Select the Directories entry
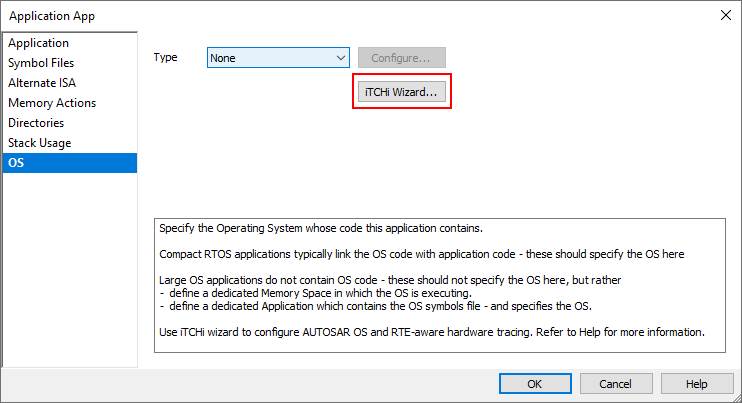Viewport: 742px width, 403px height. coord(36,123)
